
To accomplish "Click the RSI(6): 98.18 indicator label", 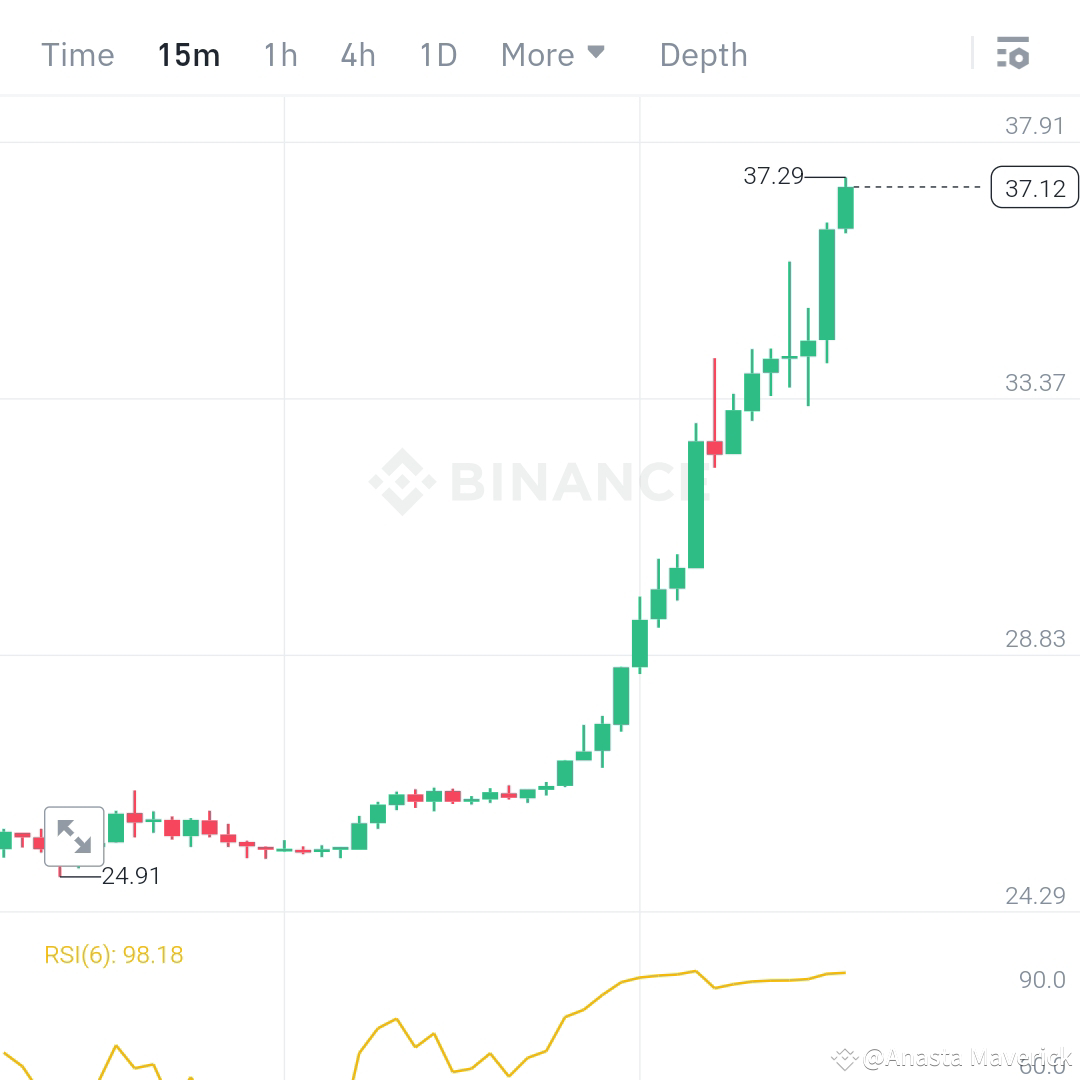I will coord(113,954).
